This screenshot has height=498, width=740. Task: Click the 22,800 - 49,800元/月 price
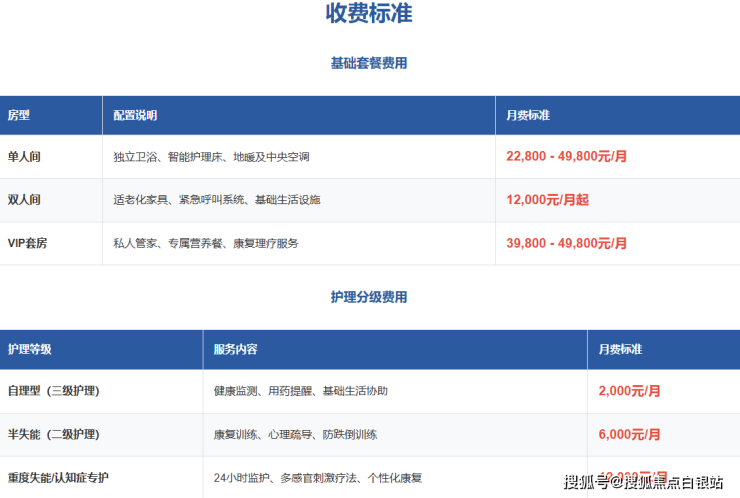(567, 157)
